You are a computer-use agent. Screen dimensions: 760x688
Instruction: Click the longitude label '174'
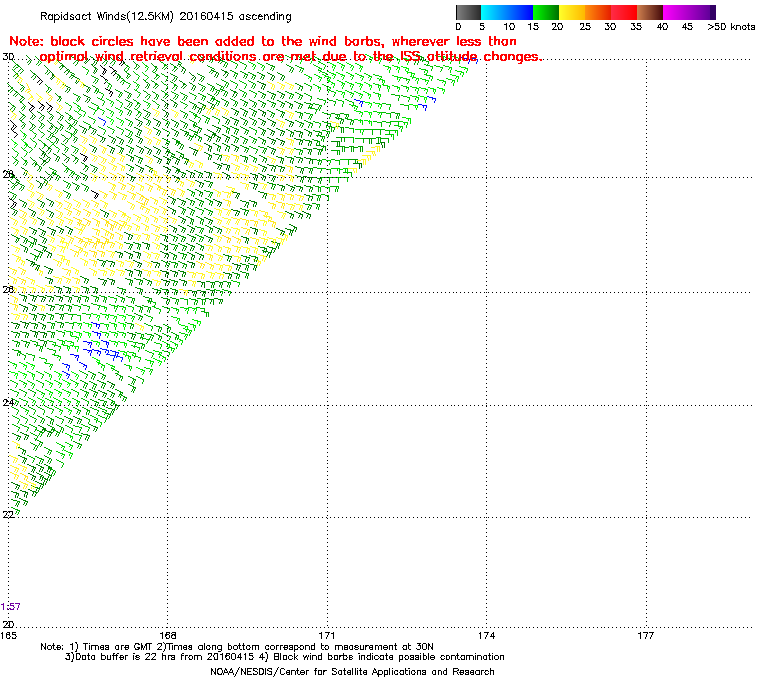tap(487, 636)
